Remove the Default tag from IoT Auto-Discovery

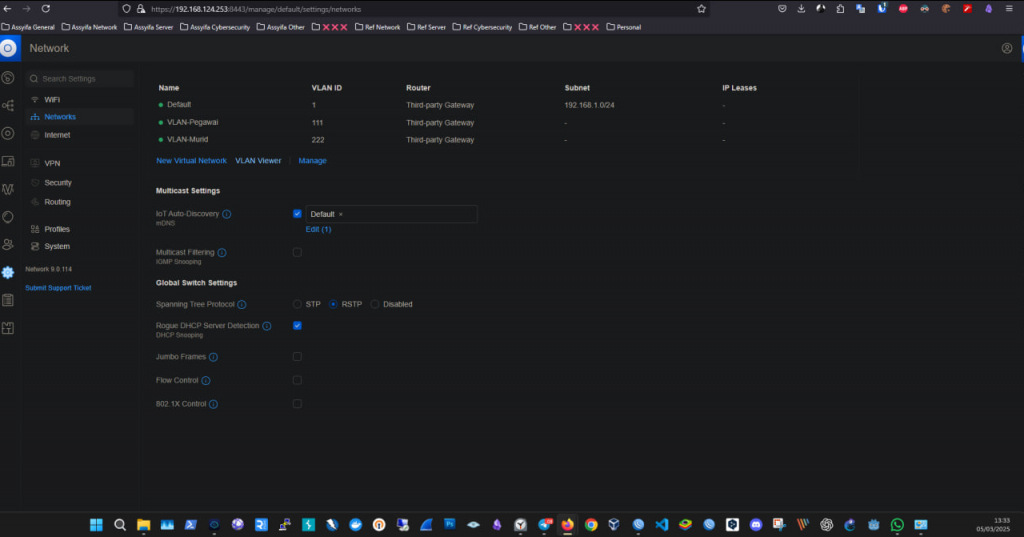[340, 214]
